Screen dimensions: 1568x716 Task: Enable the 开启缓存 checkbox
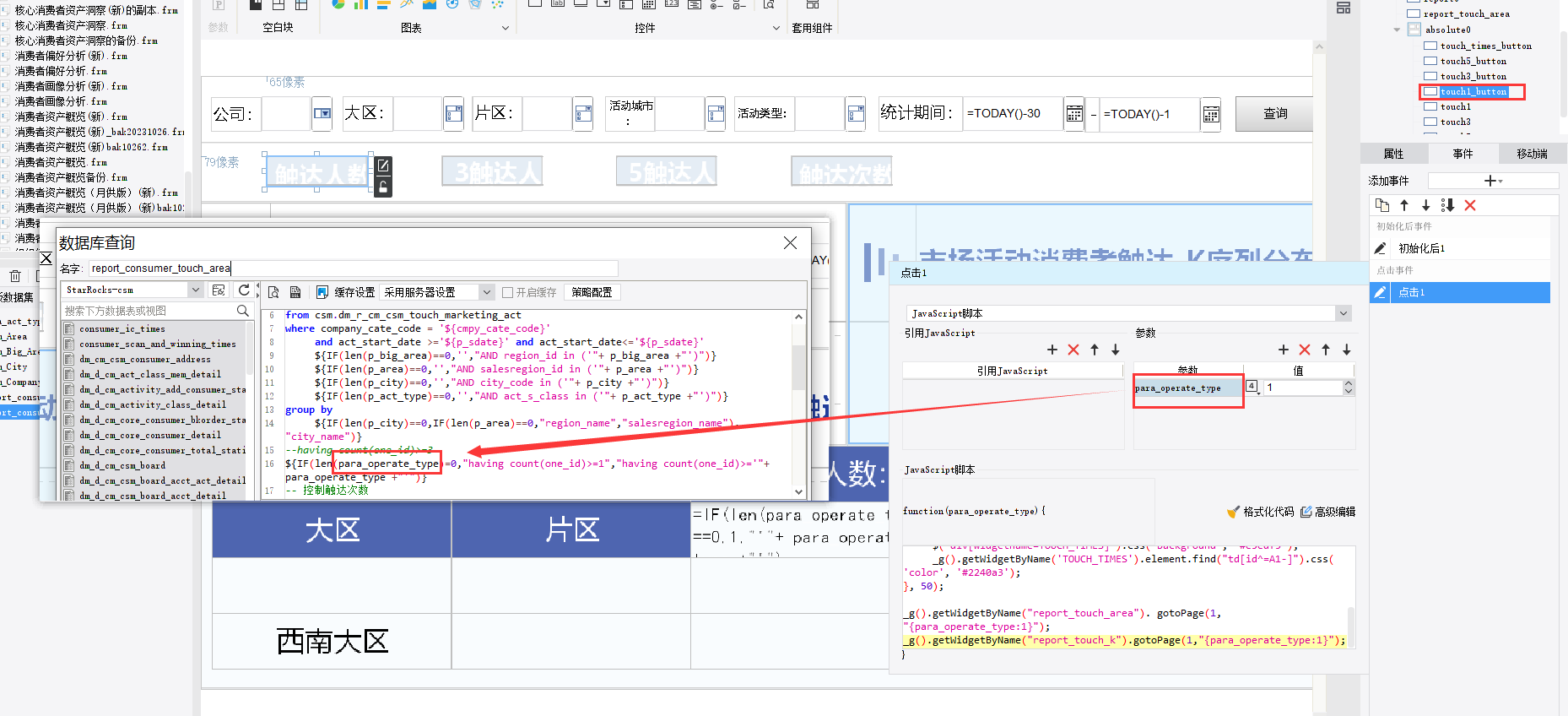coord(507,292)
